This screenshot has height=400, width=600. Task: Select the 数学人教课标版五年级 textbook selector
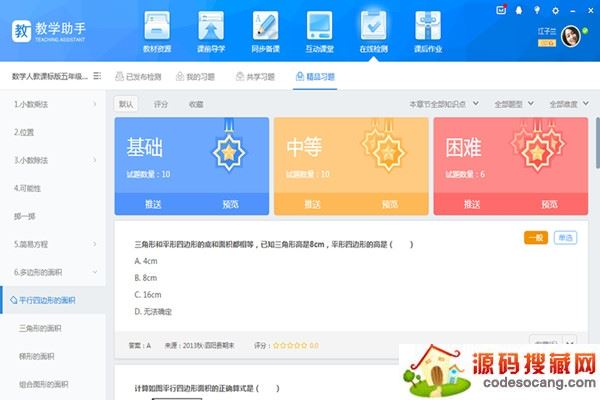[50, 76]
